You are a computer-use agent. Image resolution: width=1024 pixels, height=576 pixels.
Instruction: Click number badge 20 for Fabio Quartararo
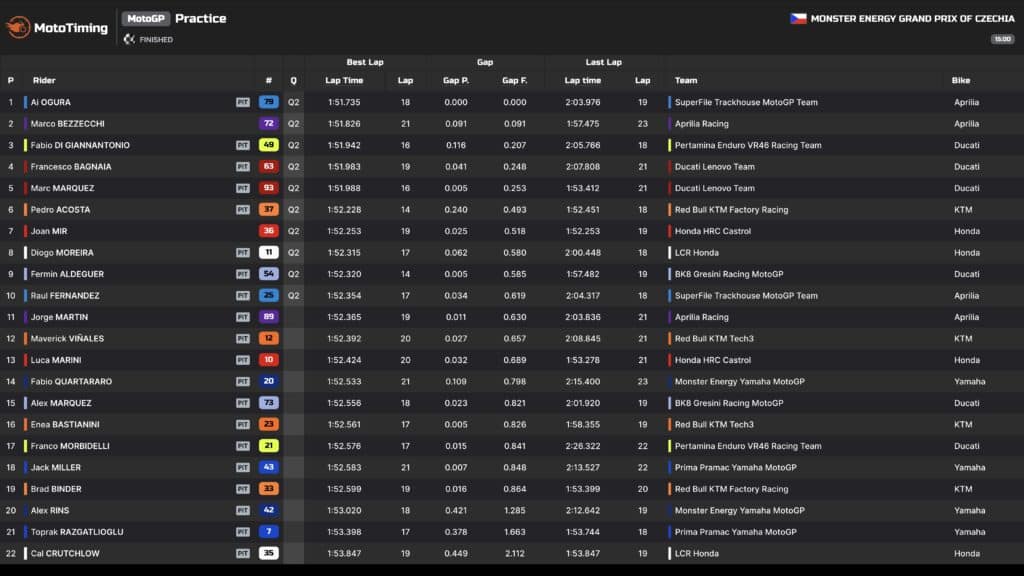268,381
